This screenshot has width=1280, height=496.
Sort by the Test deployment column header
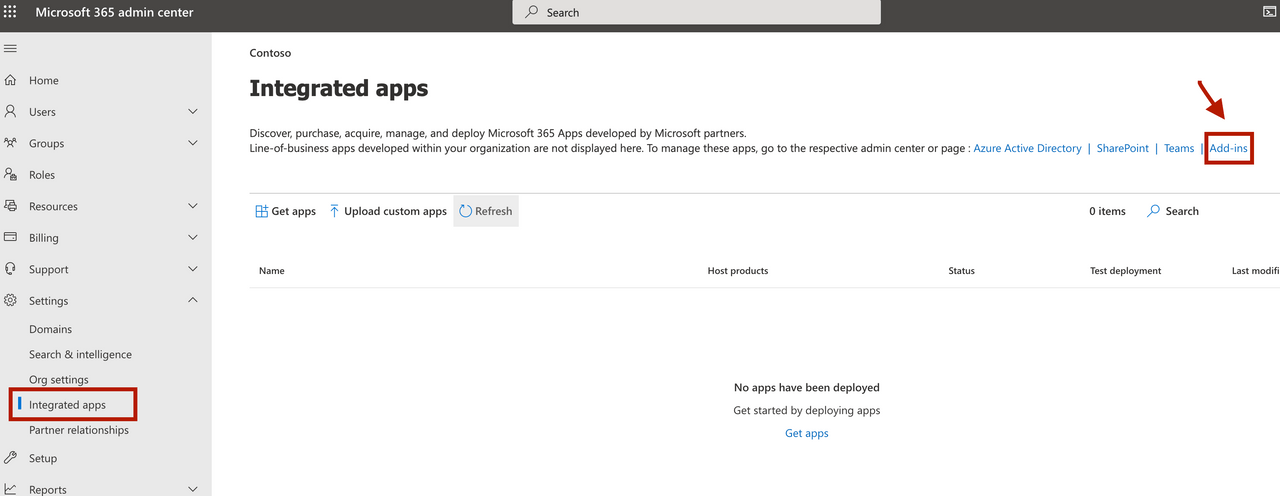click(1126, 271)
